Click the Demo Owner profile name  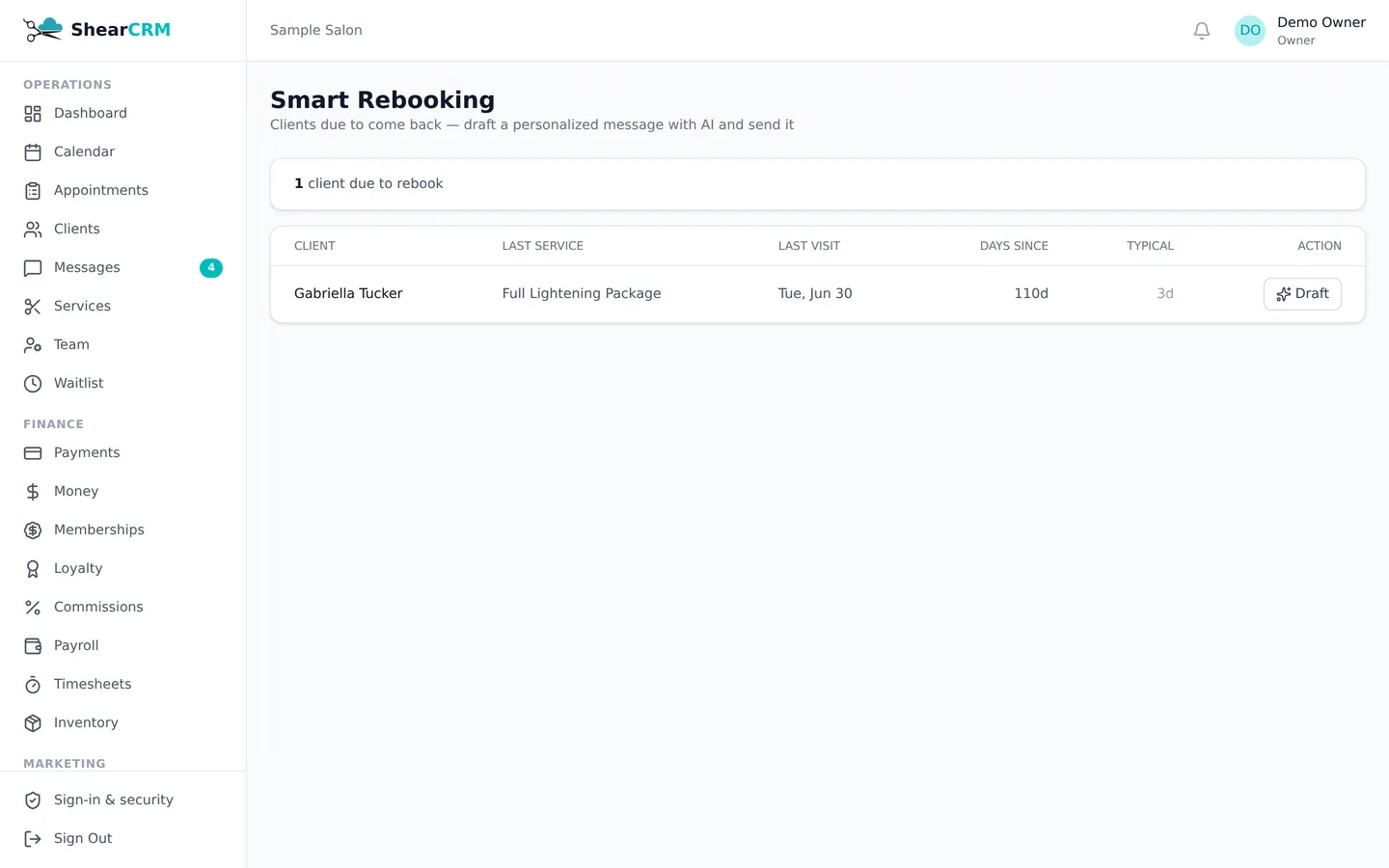pyautogui.click(x=1321, y=22)
